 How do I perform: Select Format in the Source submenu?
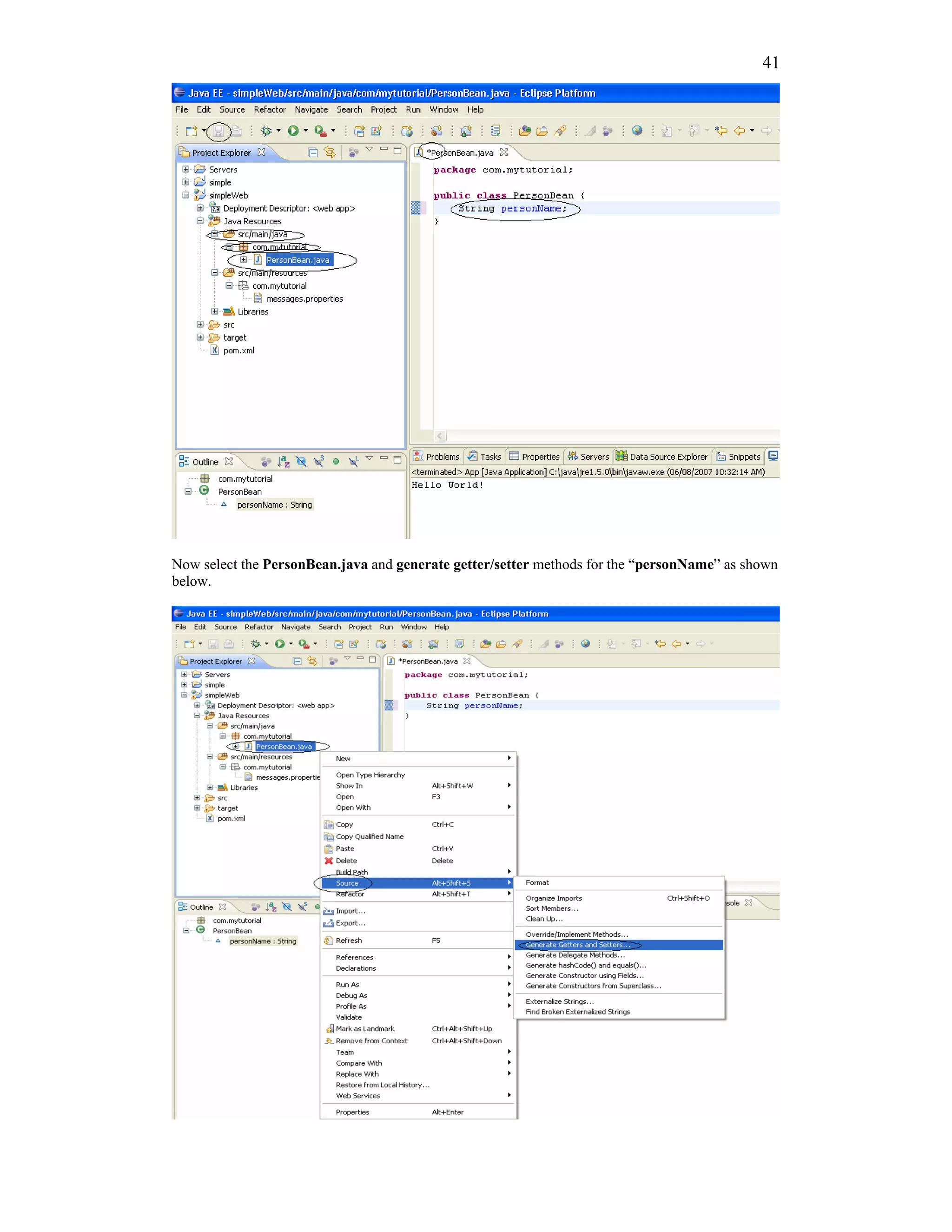pyautogui.click(x=619, y=882)
